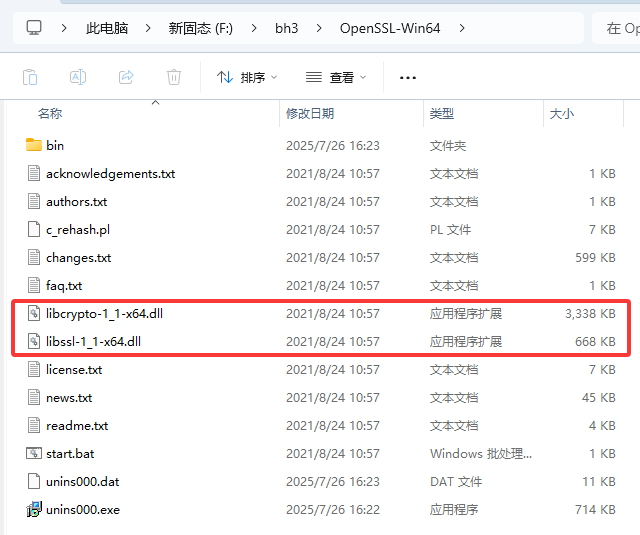
Task: Click the faq.txt file name
Action: click(x=64, y=286)
